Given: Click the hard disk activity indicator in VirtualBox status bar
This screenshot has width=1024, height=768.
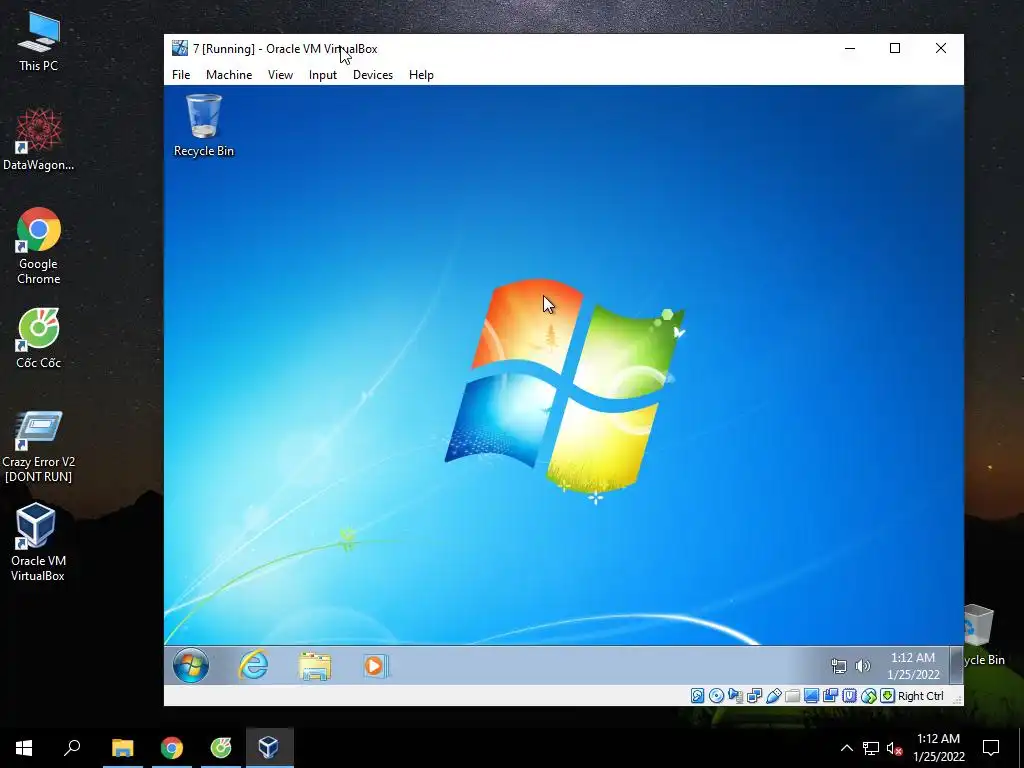Looking at the screenshot, I should click(697, 696).
